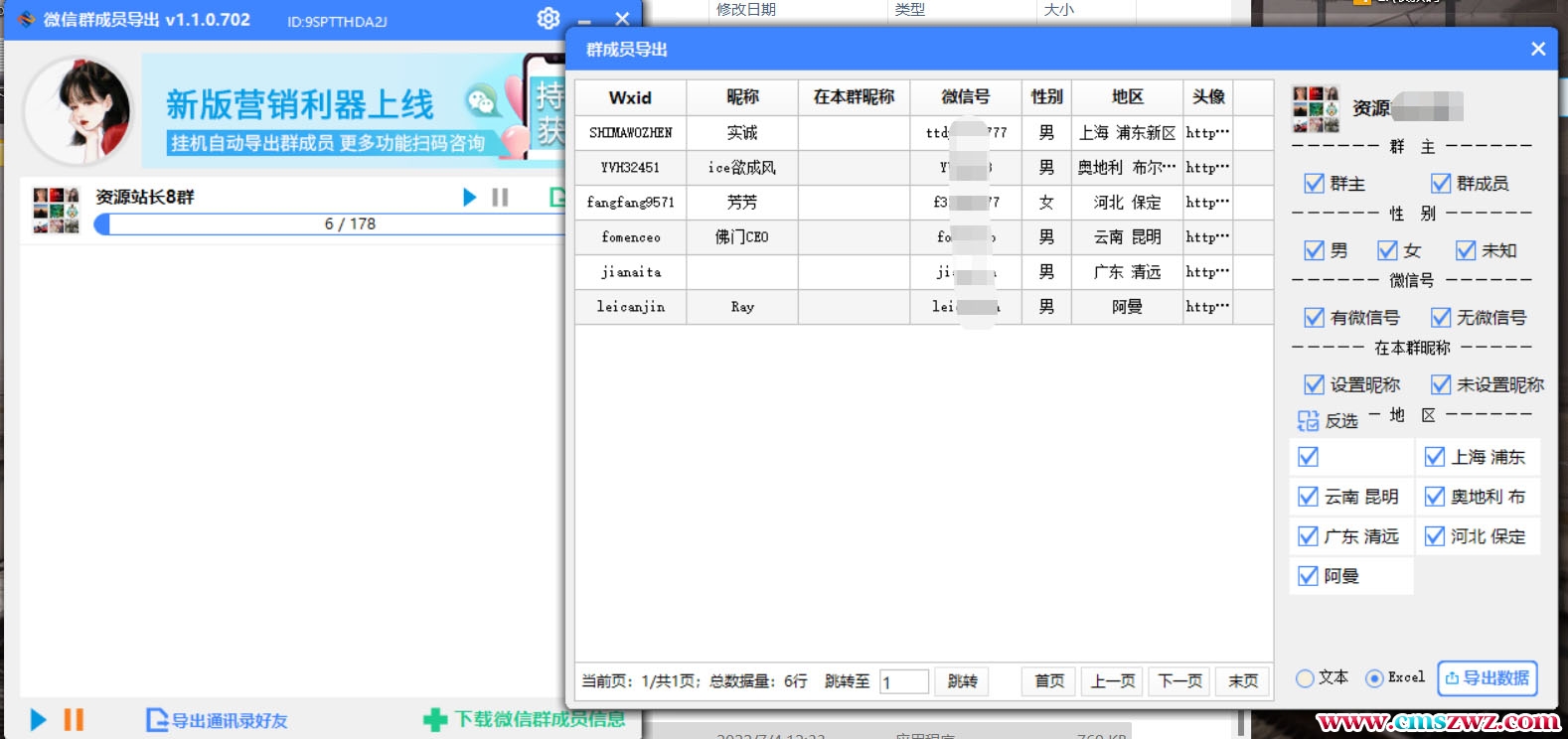The image size is (1568, 739).
Task: Click the 资源站长8群 group avatar
Action: [x=56, y=210]
